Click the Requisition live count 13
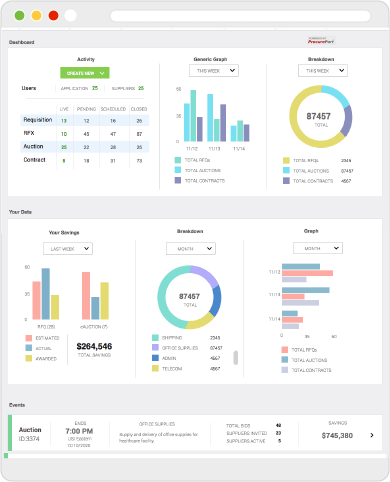This screenshot has height=482, width=390. [64, 121]
